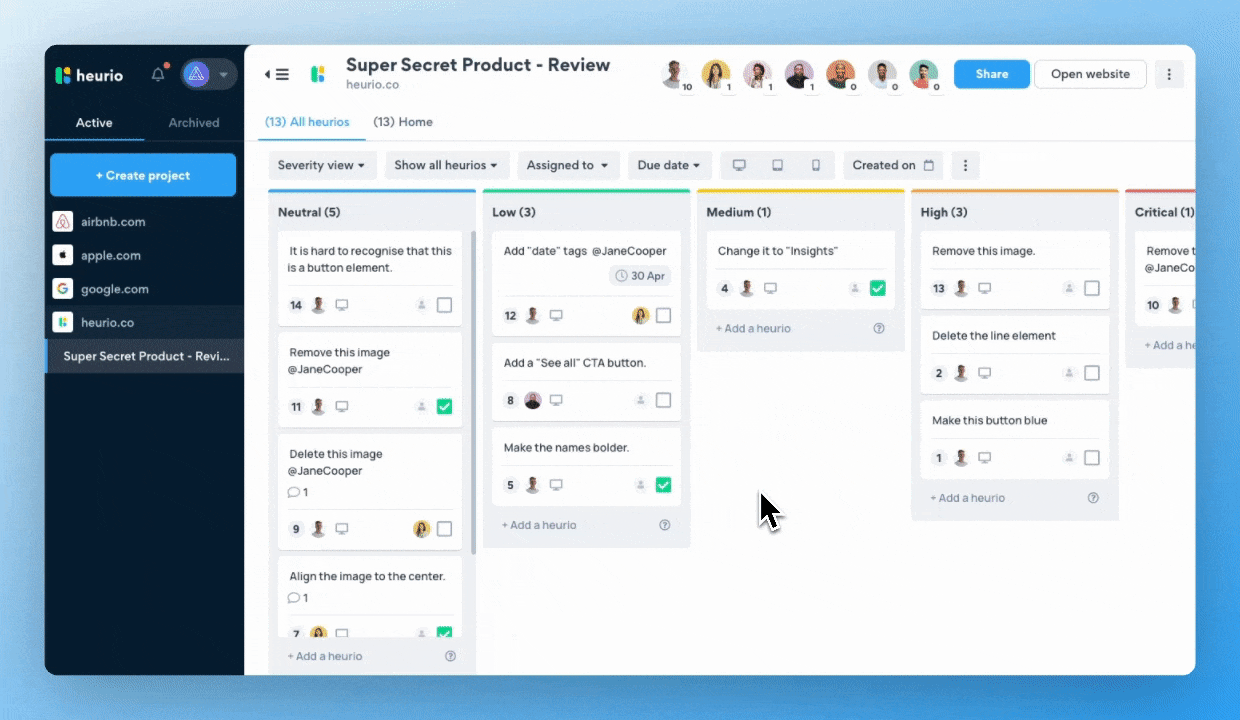Screen dimensions: 1240x720
Task: Uncheck the "Change it to Insights" checkbox
Action: click(x=877, y=288)
